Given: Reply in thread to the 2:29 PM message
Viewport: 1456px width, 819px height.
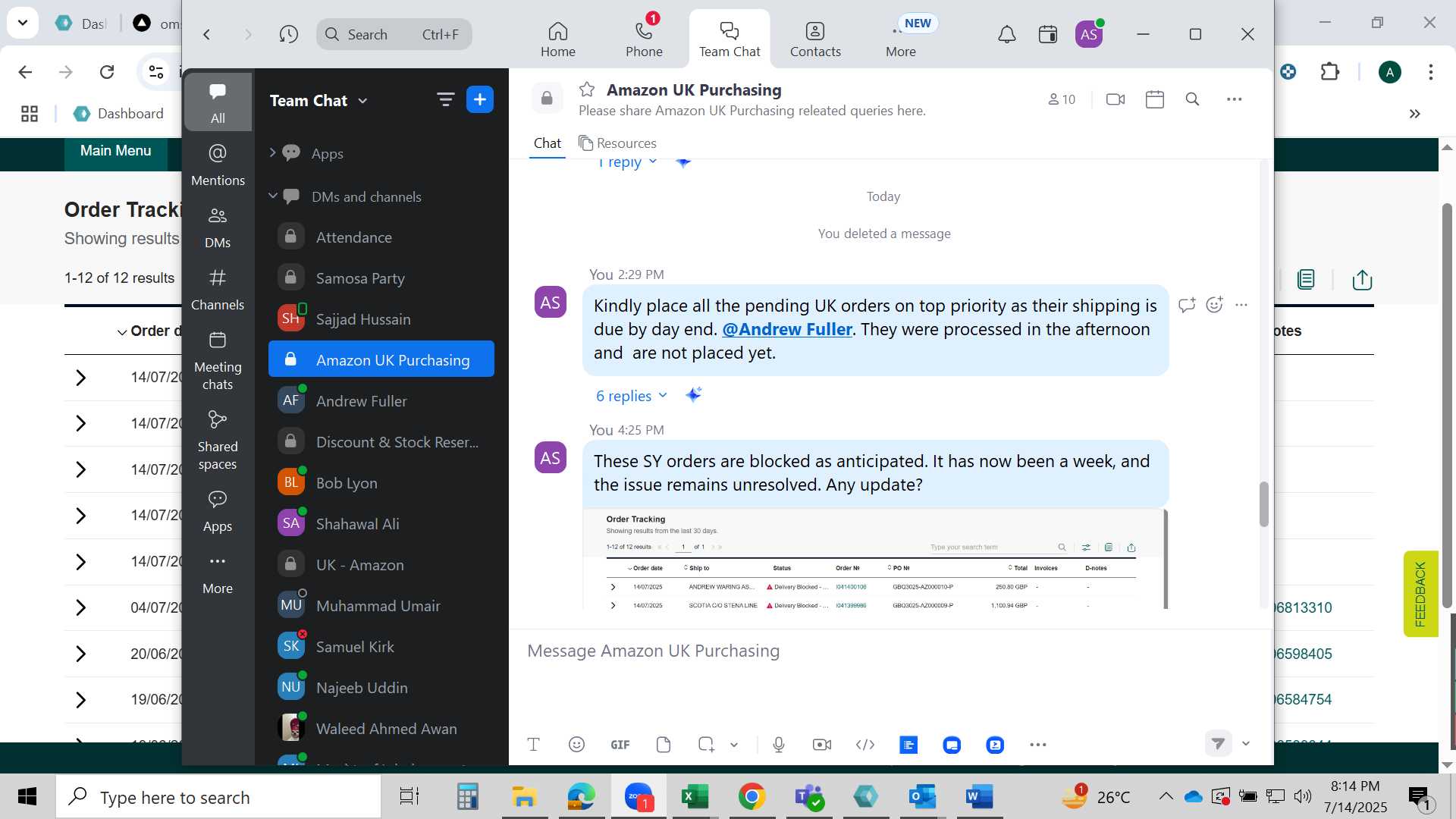Looking at the screenshot, I should coord(1187,305).
